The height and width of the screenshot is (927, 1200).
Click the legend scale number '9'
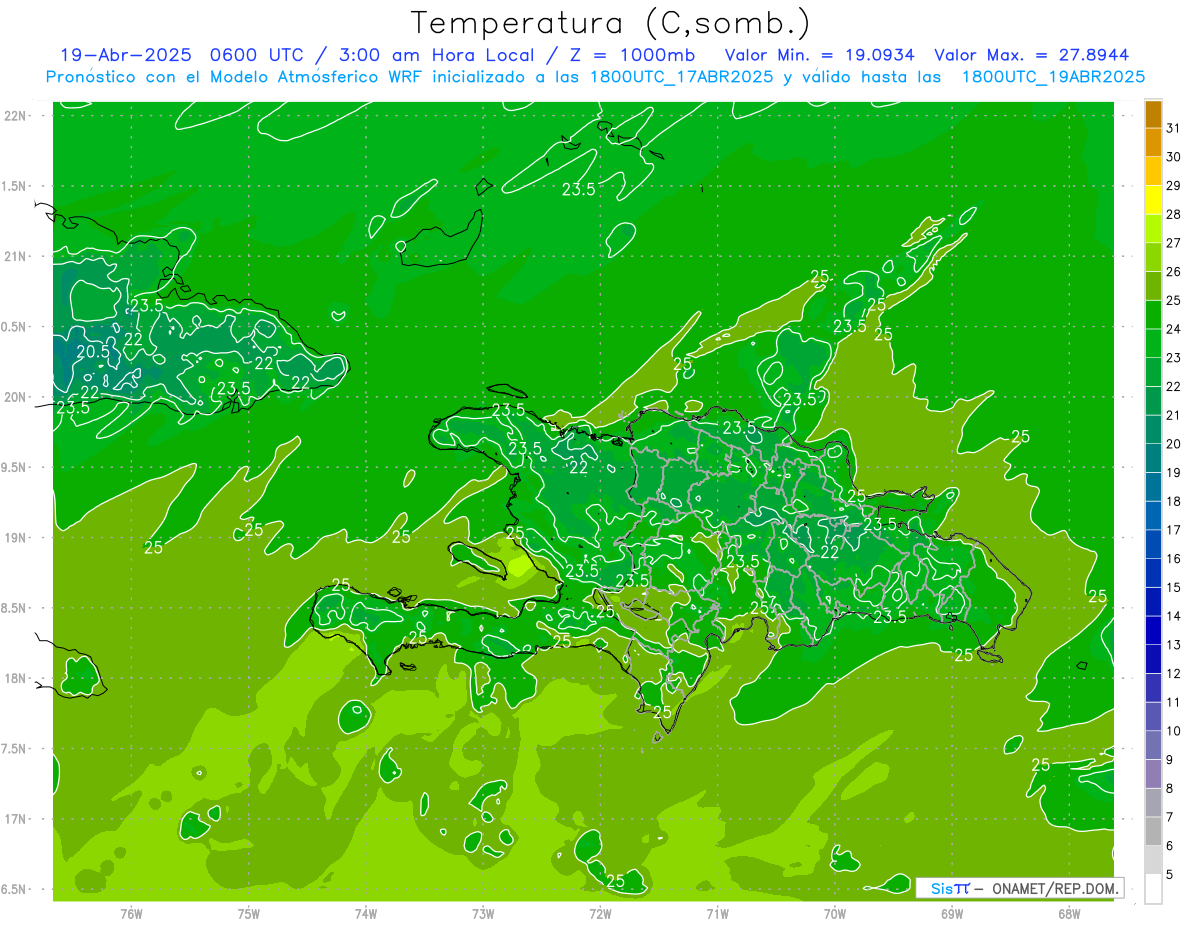tap(1170, 760)
